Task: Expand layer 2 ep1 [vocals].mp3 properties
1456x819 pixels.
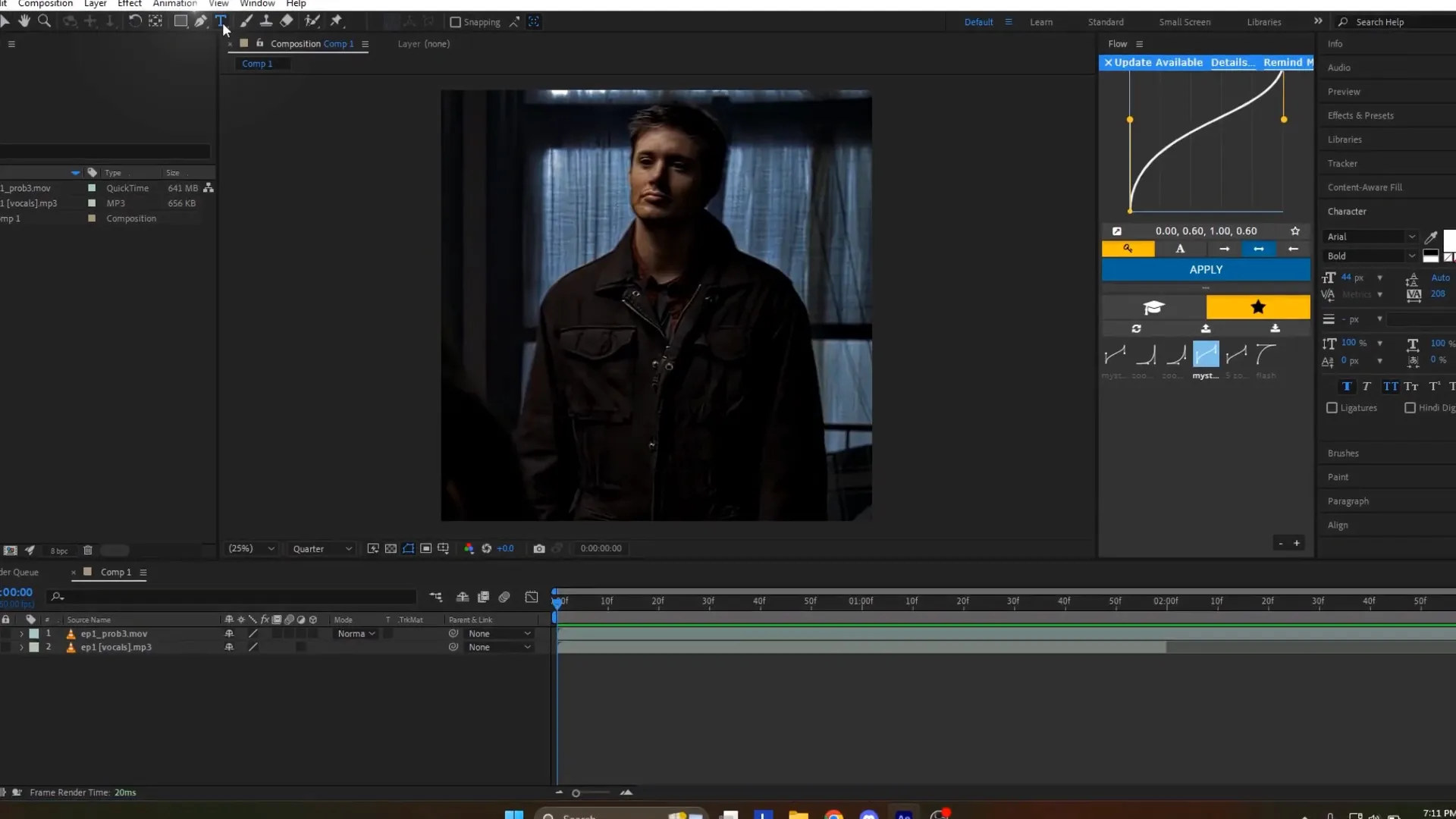Action: click(21, 648)
